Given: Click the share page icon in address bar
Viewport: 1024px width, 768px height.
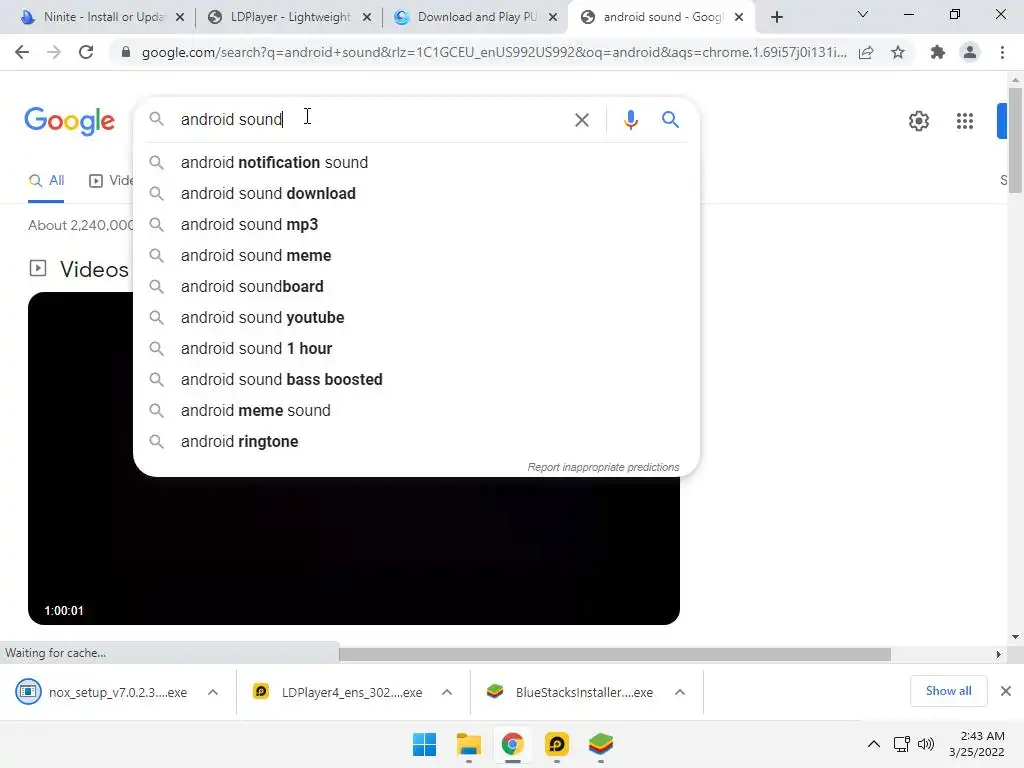Looking at the screenshot, I should [x=866, y=52].
